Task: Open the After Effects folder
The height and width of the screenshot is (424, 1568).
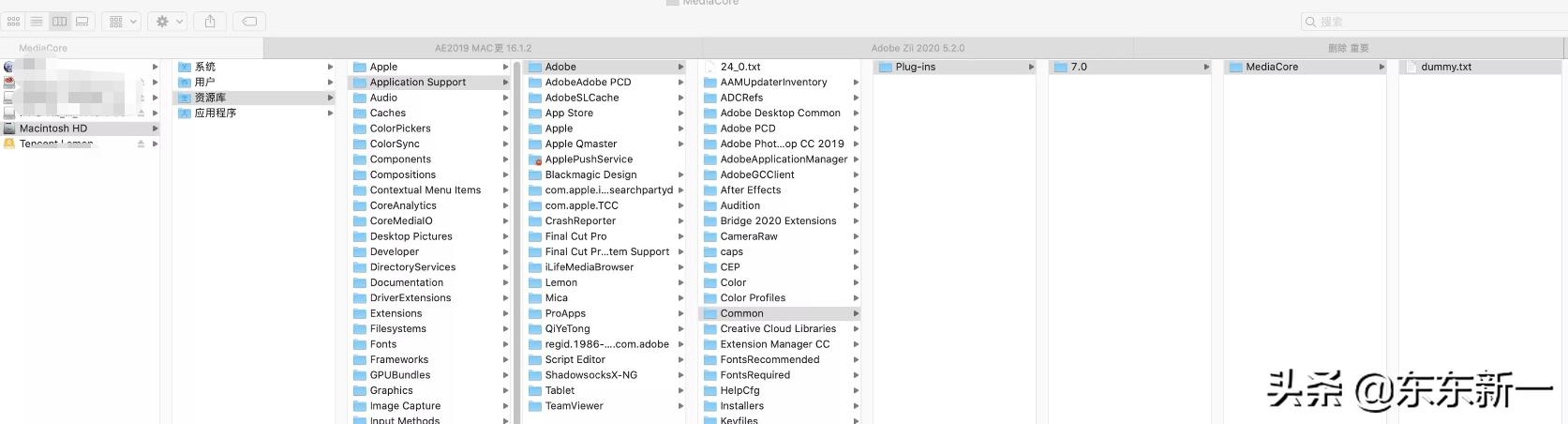Action: coord(750,190)
